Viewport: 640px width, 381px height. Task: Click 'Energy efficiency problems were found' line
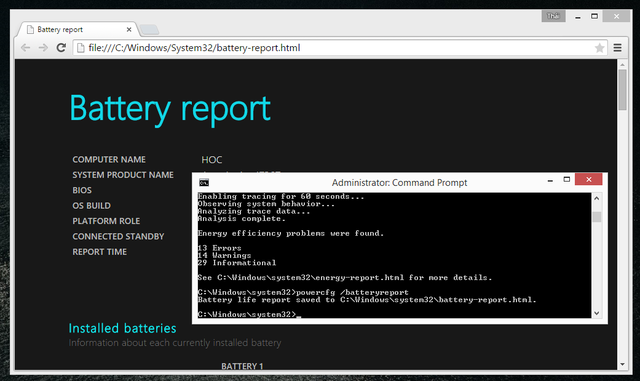291,234
